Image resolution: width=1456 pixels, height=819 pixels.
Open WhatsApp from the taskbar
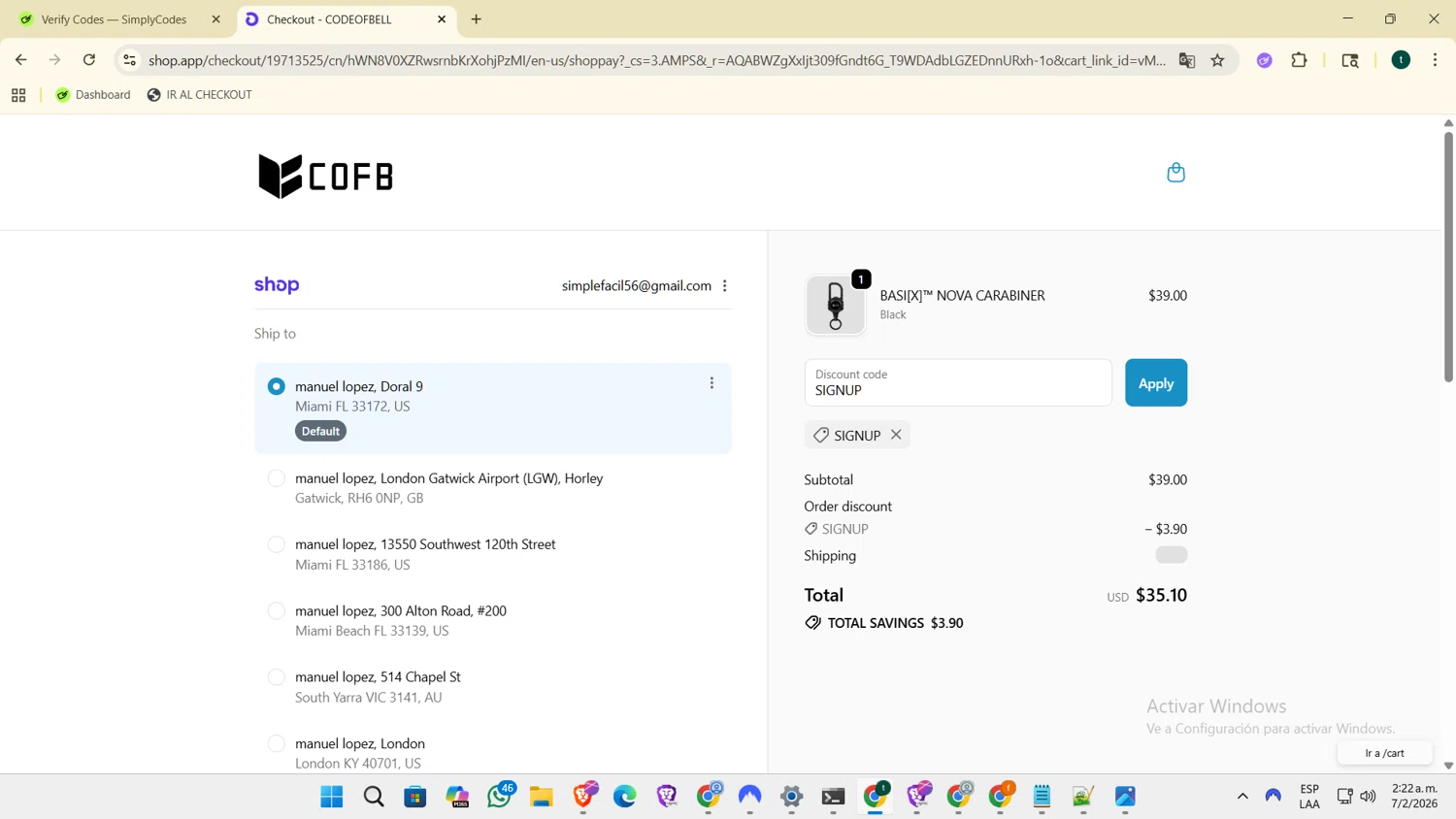tap(500, 797)
